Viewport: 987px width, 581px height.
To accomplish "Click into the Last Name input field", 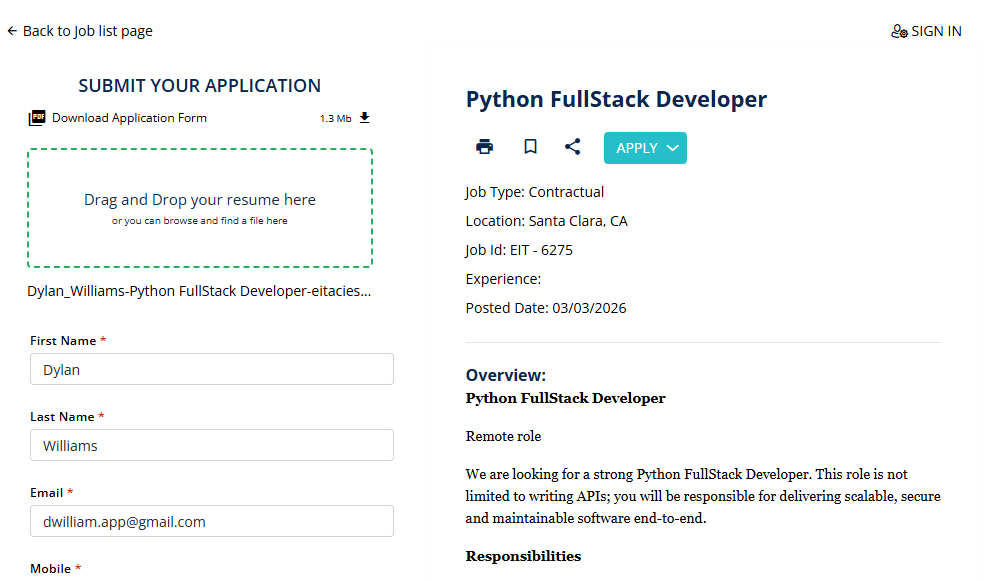I will pyautogui.click(x=211, y=445).
